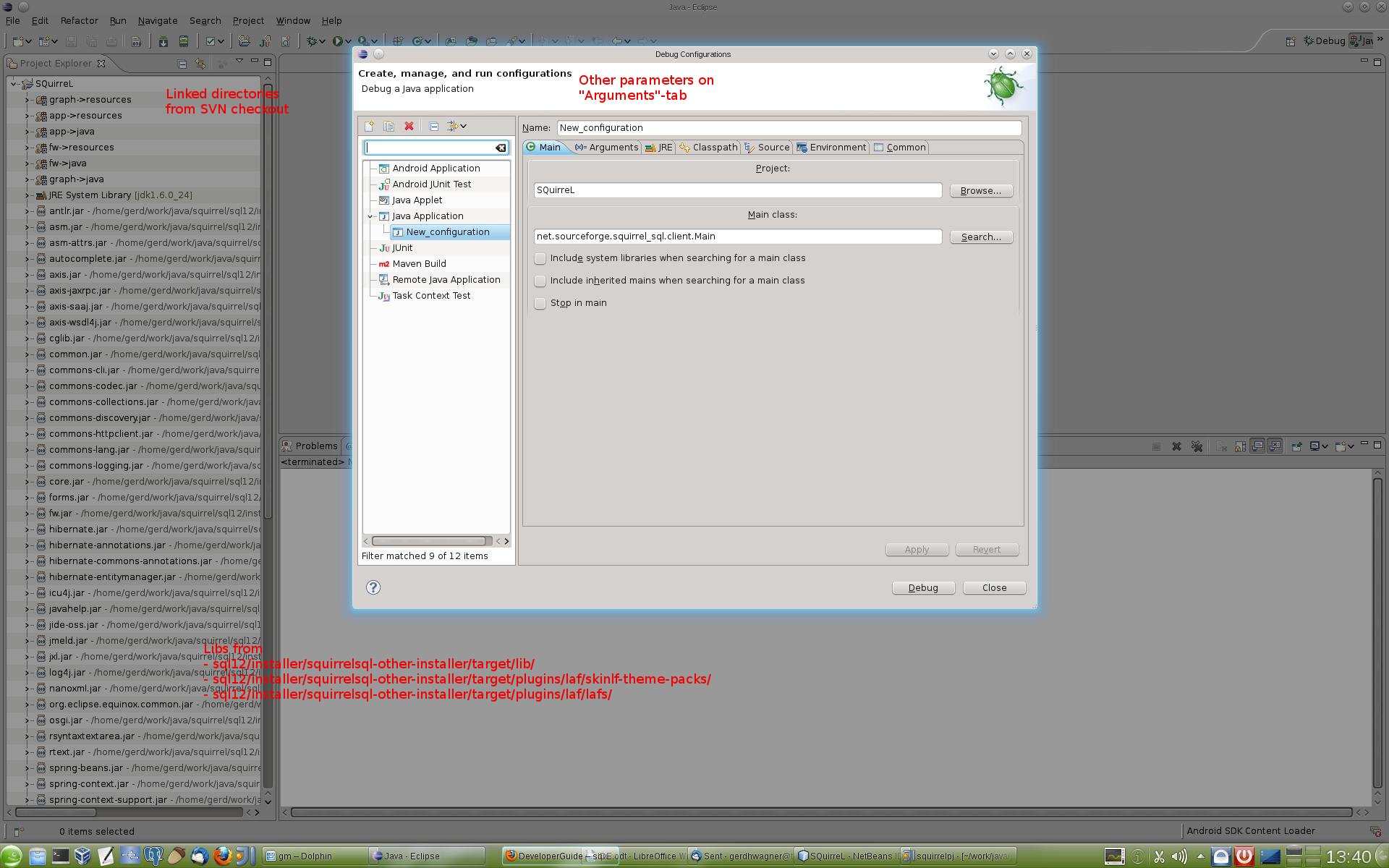Check 'Include inherited mains when searching for a main class'

[x=540, y=281]
